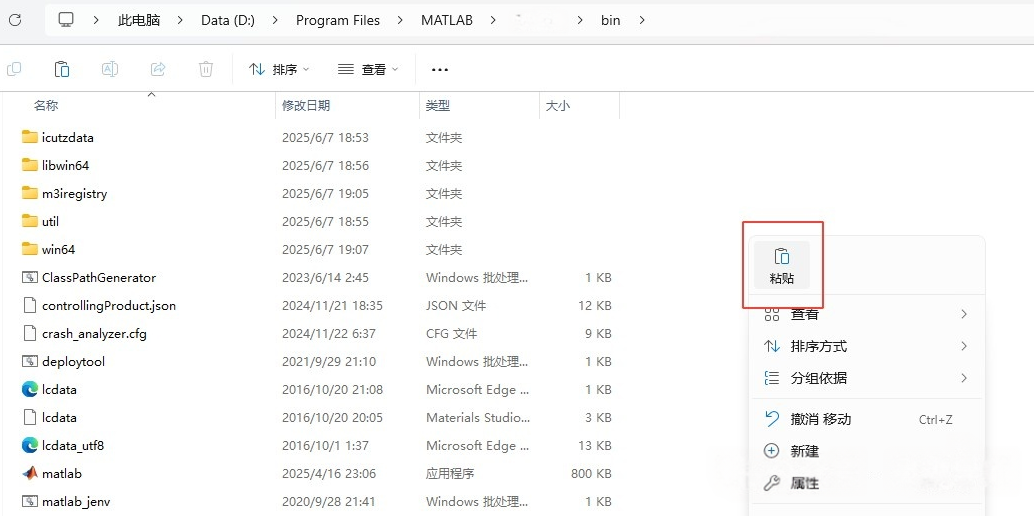The width and height of the screenshot is (1034, 516).
Task: Sort by the 修改日期 column header
Action: point(306,106)
